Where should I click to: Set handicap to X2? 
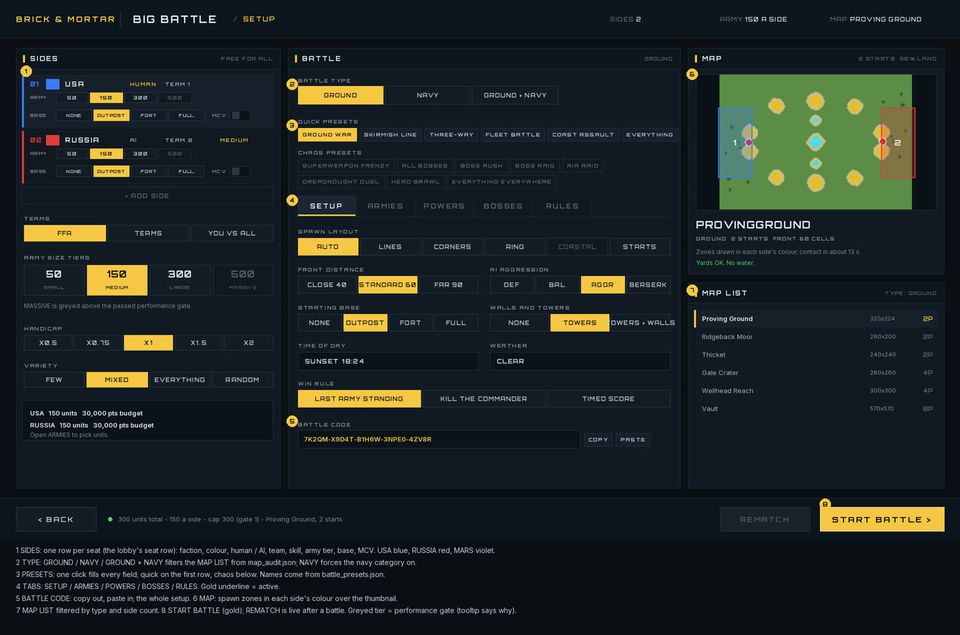pos(249,343)
